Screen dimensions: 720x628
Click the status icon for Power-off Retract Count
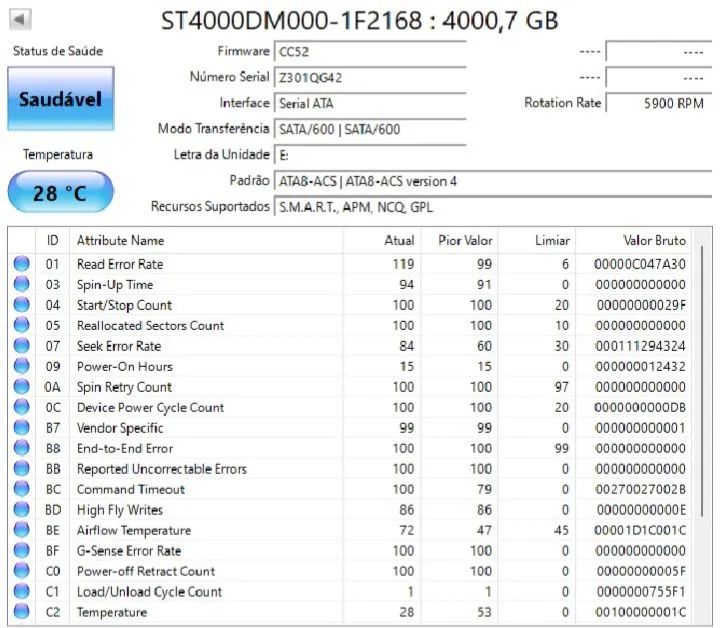22,571
